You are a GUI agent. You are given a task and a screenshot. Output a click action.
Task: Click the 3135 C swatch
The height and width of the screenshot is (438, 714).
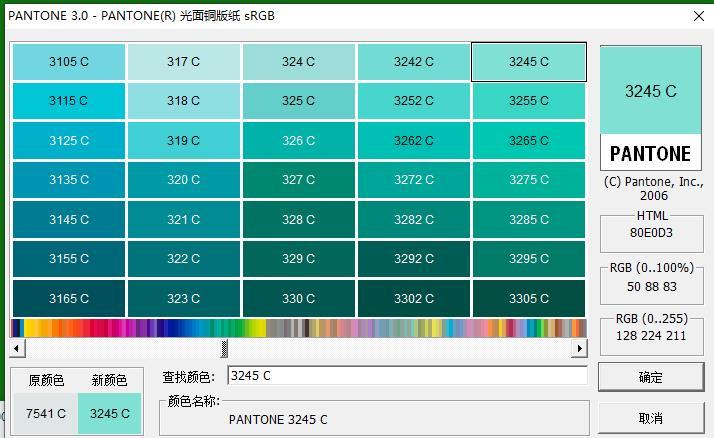click(x=69, y=180)
